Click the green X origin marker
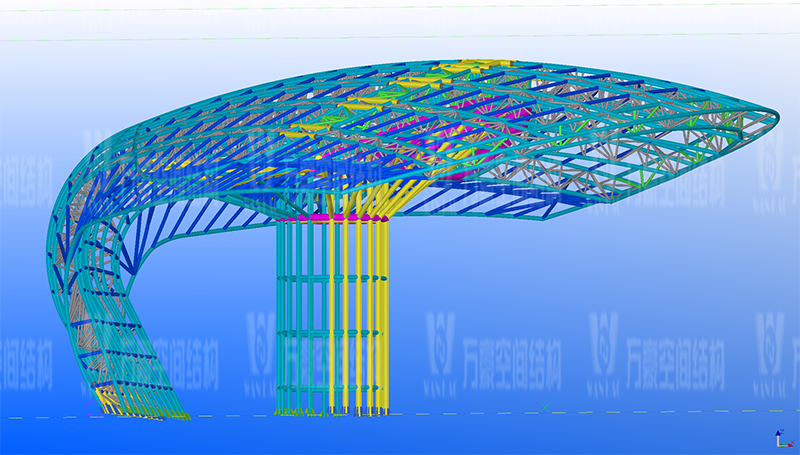The image size is (800, 455). (544, 407)
